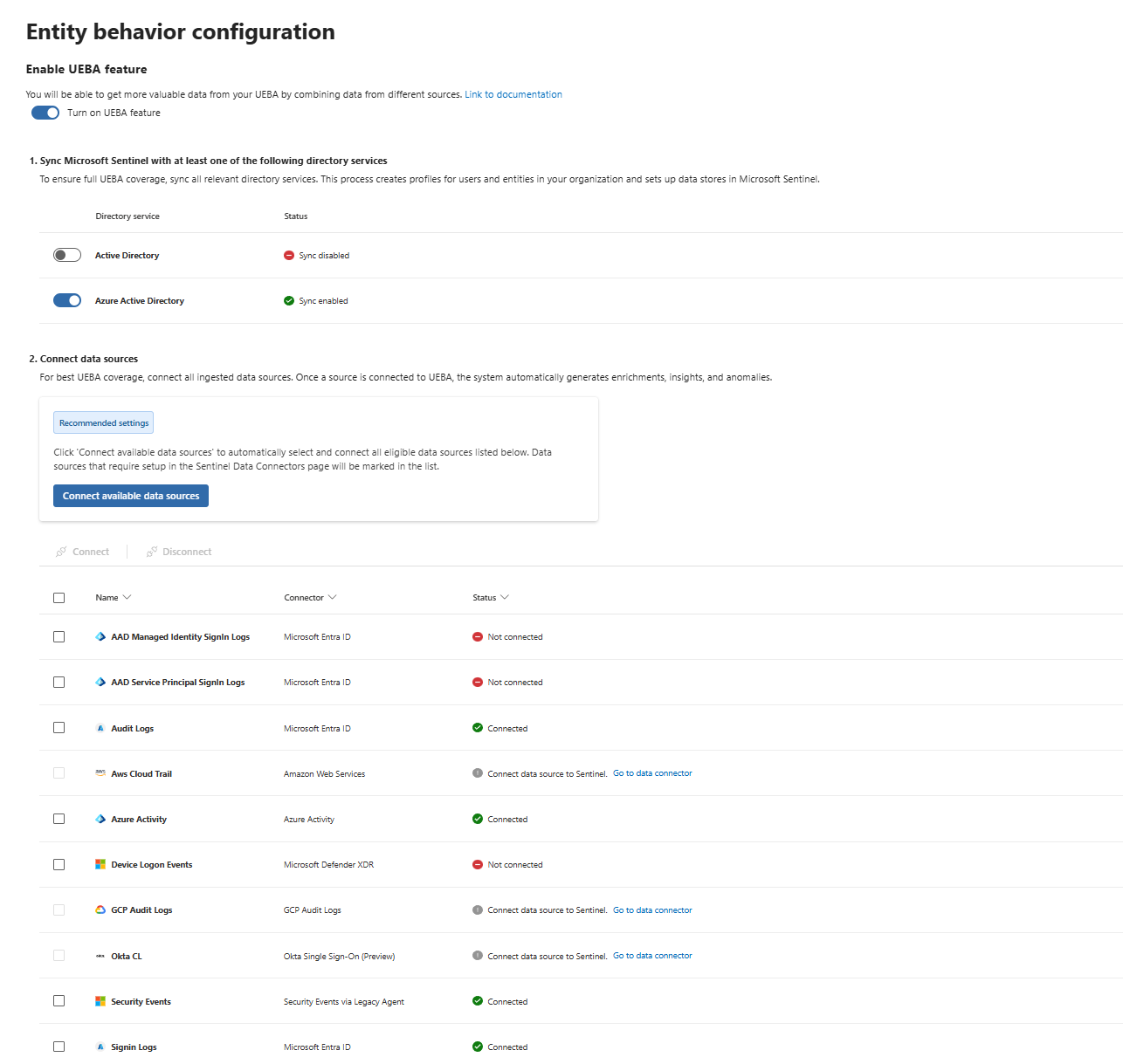This screenshot has width=1123, height=1064.
Task: Open the Connector column sort dropdown
Action: [x=332, y=598]
